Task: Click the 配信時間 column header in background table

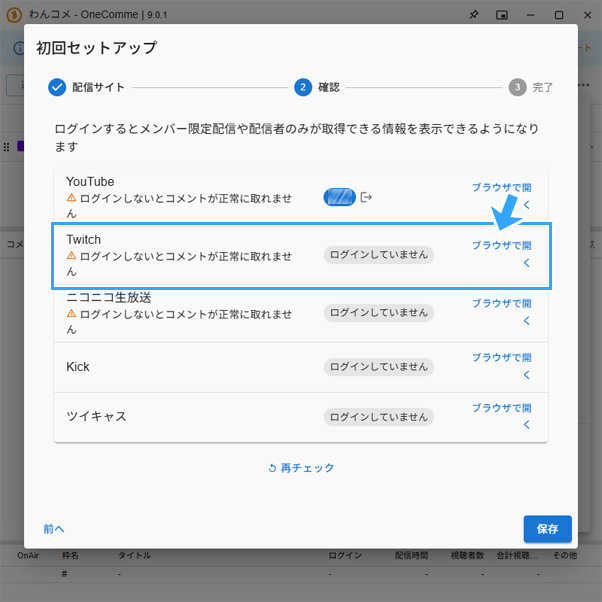Action: coord(412,555)
